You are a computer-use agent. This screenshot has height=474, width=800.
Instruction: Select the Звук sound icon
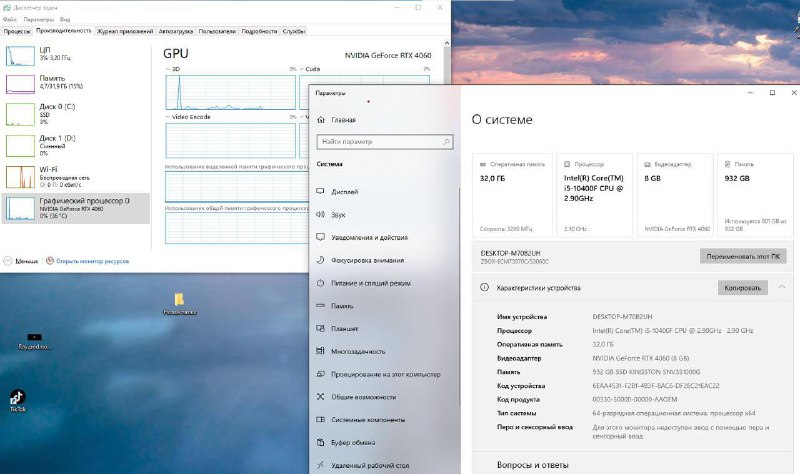point(320,214)
